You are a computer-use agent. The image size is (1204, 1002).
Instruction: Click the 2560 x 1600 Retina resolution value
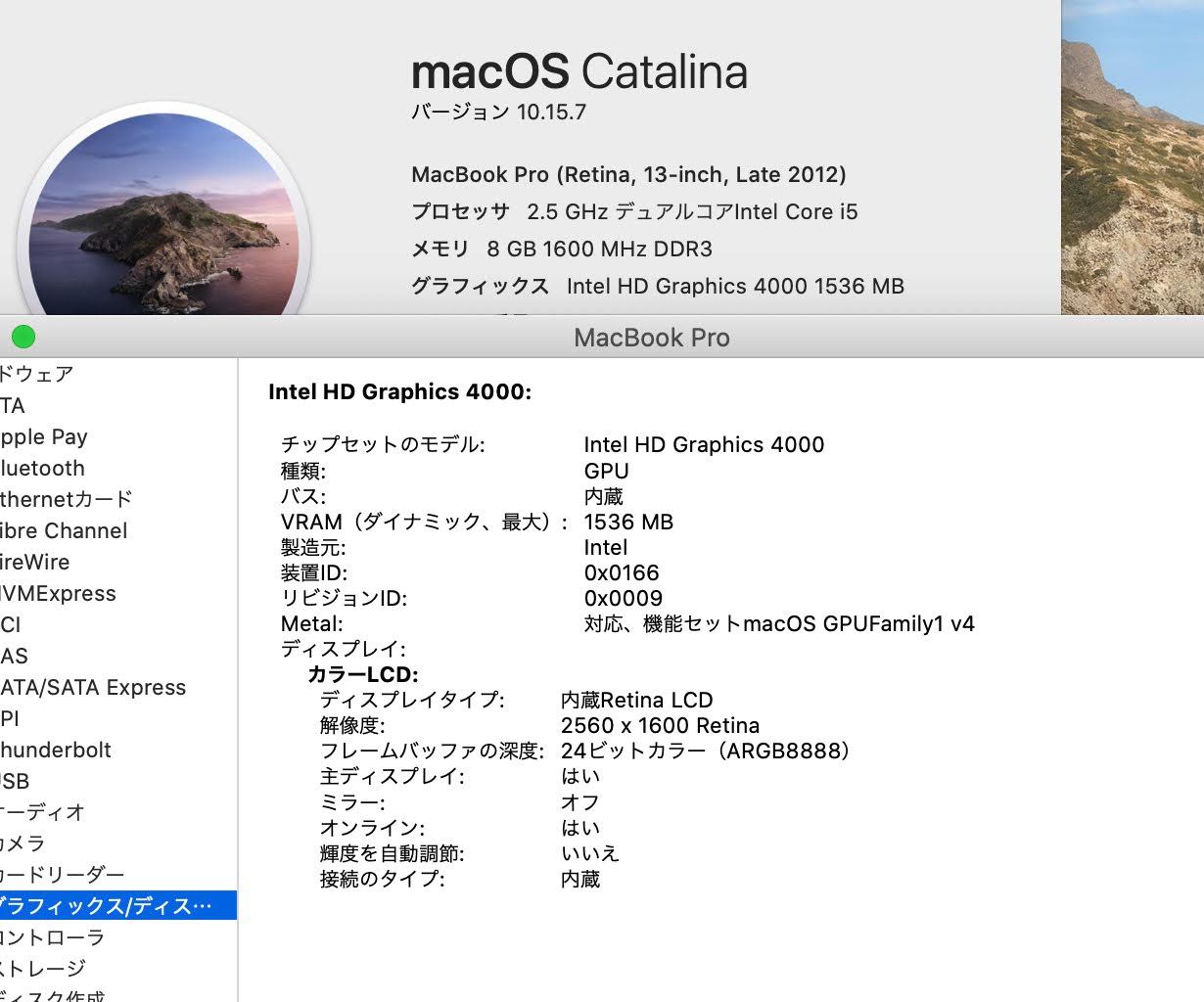tap(660, 726)
